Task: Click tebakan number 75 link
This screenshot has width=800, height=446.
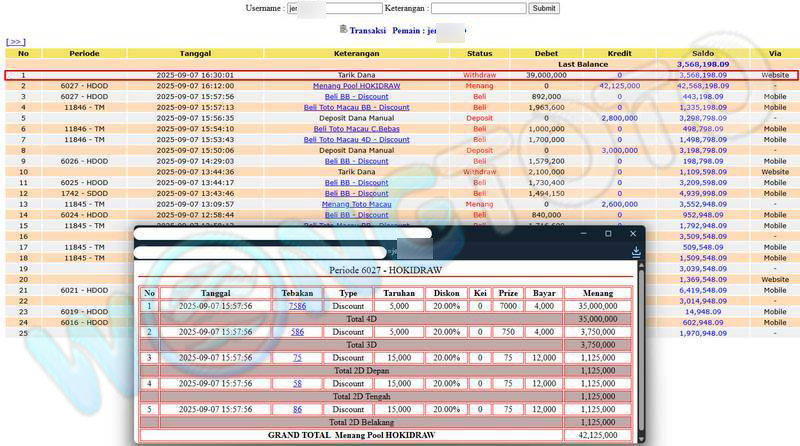Action: coord(297,358)
